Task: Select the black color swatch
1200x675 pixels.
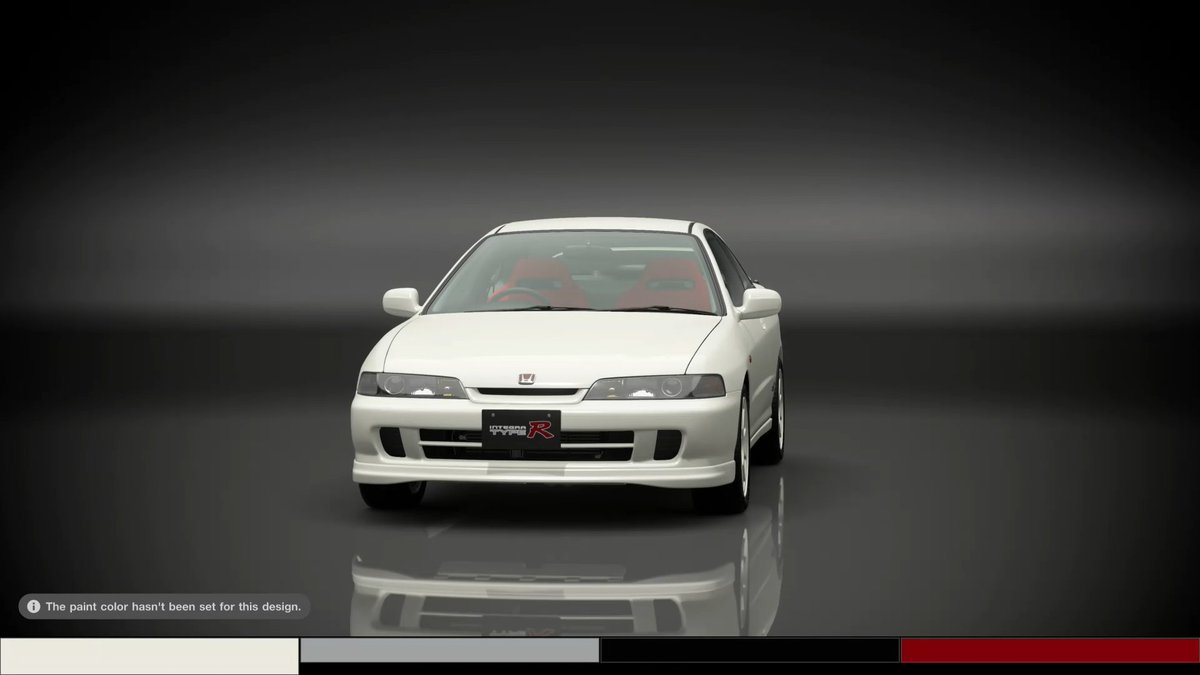Action: click(749, 650)
